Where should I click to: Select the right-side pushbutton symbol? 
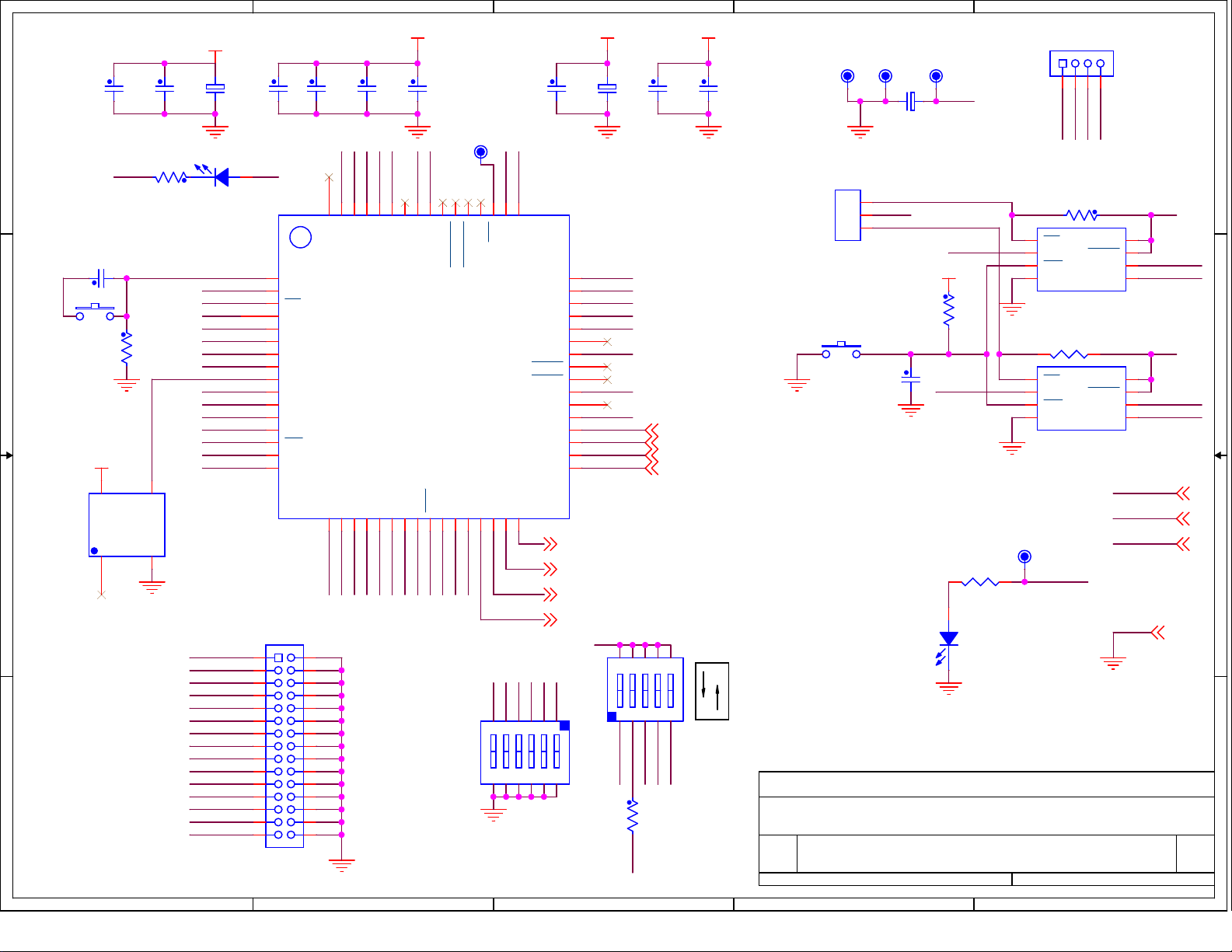pyautogui.click(x=841, y=349)
